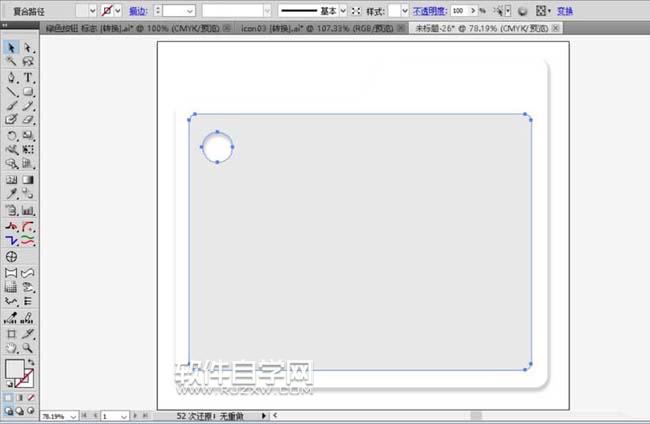The width and height of the screenshot is (650, 424).
Task: Select the black arrow Selection tool
Action: pos(11,48)
